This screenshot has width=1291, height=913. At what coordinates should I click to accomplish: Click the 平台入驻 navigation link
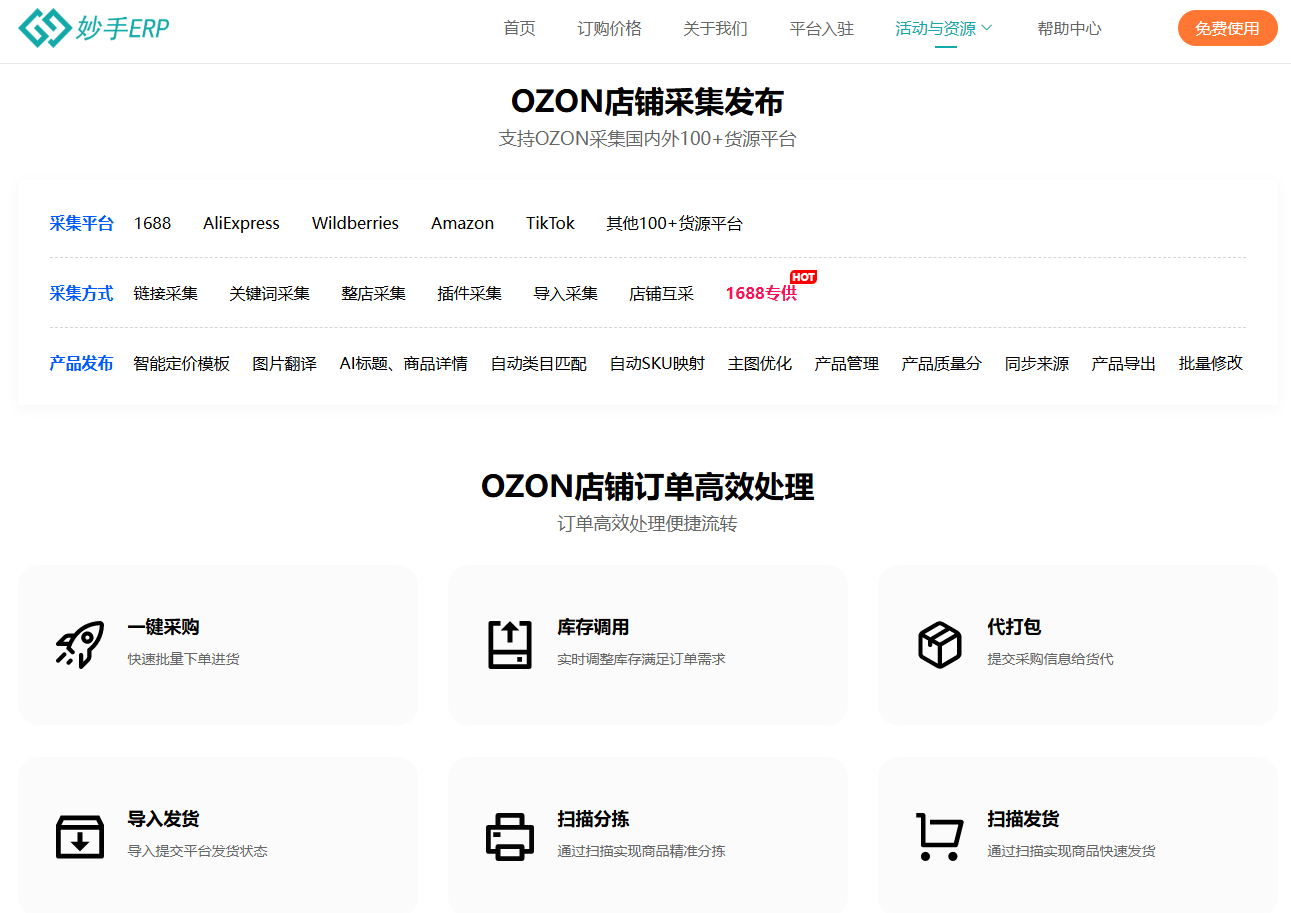(821, 29)
